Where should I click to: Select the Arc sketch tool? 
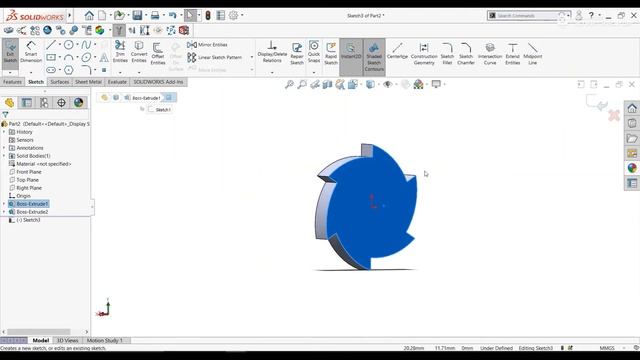click(69, 58)
